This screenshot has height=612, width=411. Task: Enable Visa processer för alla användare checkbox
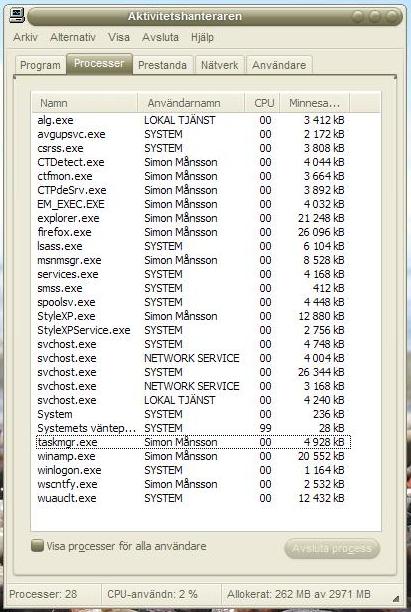(x=37, y=546)
